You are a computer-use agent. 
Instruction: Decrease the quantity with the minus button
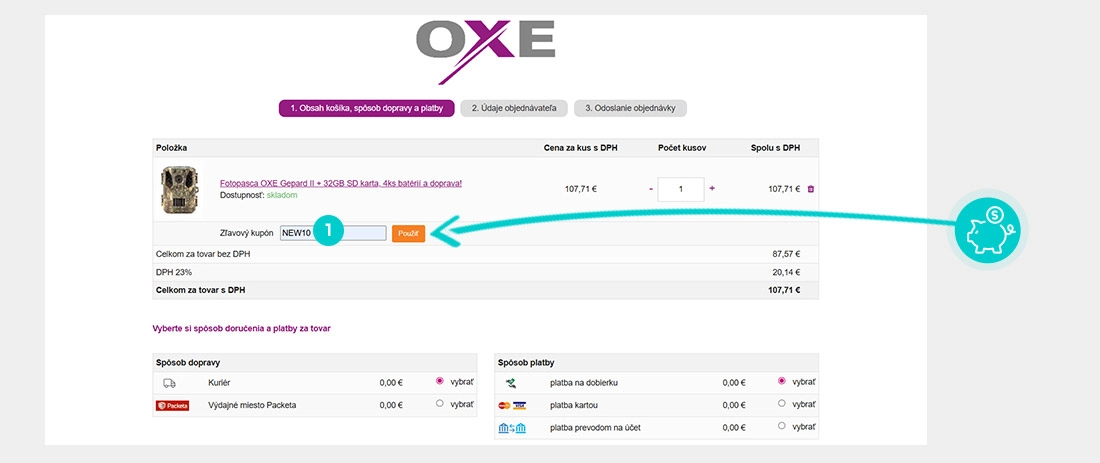pyautogui.click(x=651, y=189)
